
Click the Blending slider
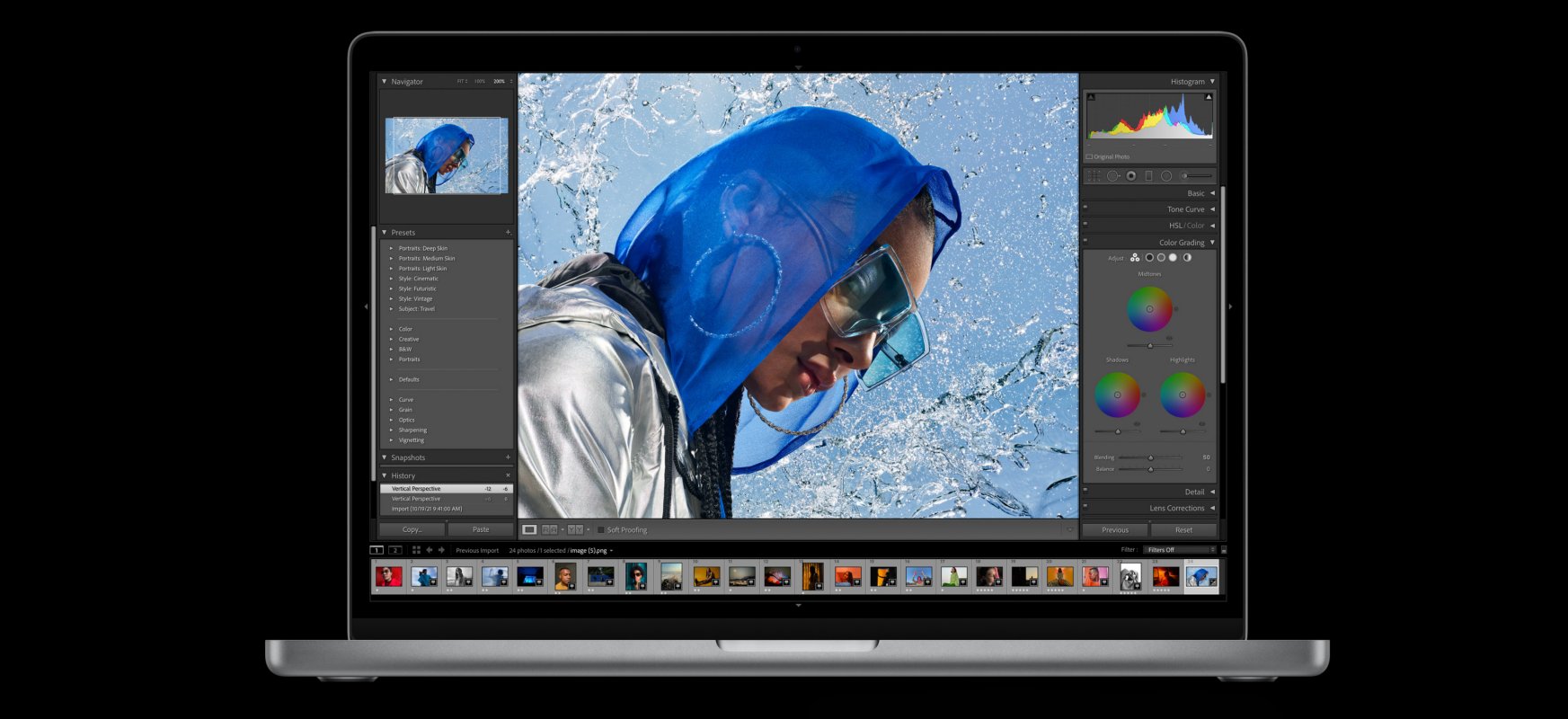(1151, 457)
